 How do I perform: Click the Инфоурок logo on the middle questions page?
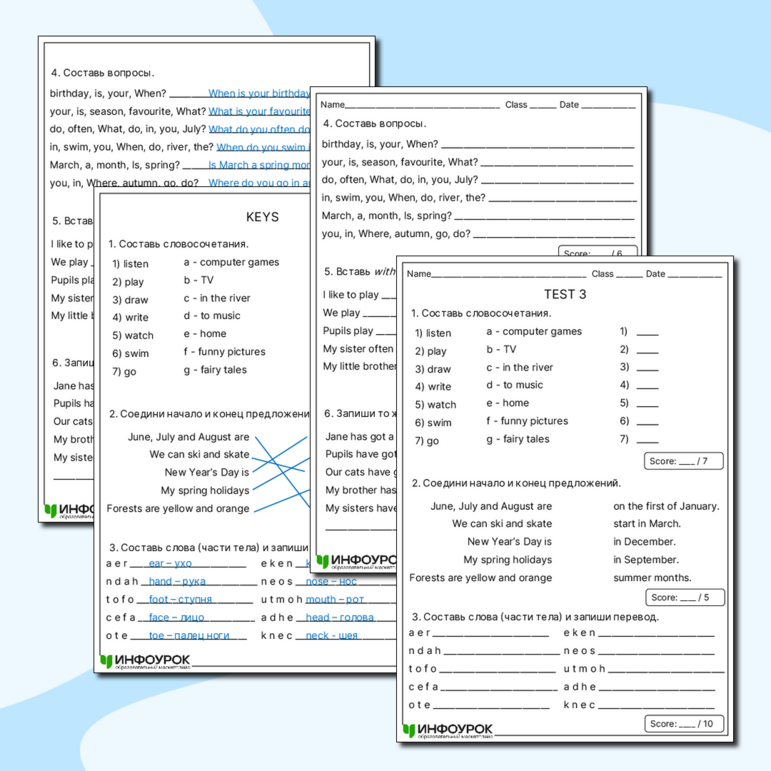357,561
